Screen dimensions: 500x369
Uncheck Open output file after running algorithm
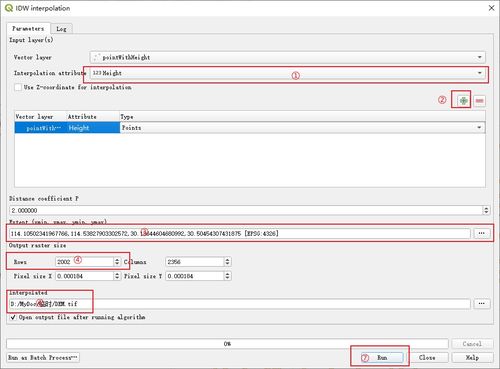13,317
